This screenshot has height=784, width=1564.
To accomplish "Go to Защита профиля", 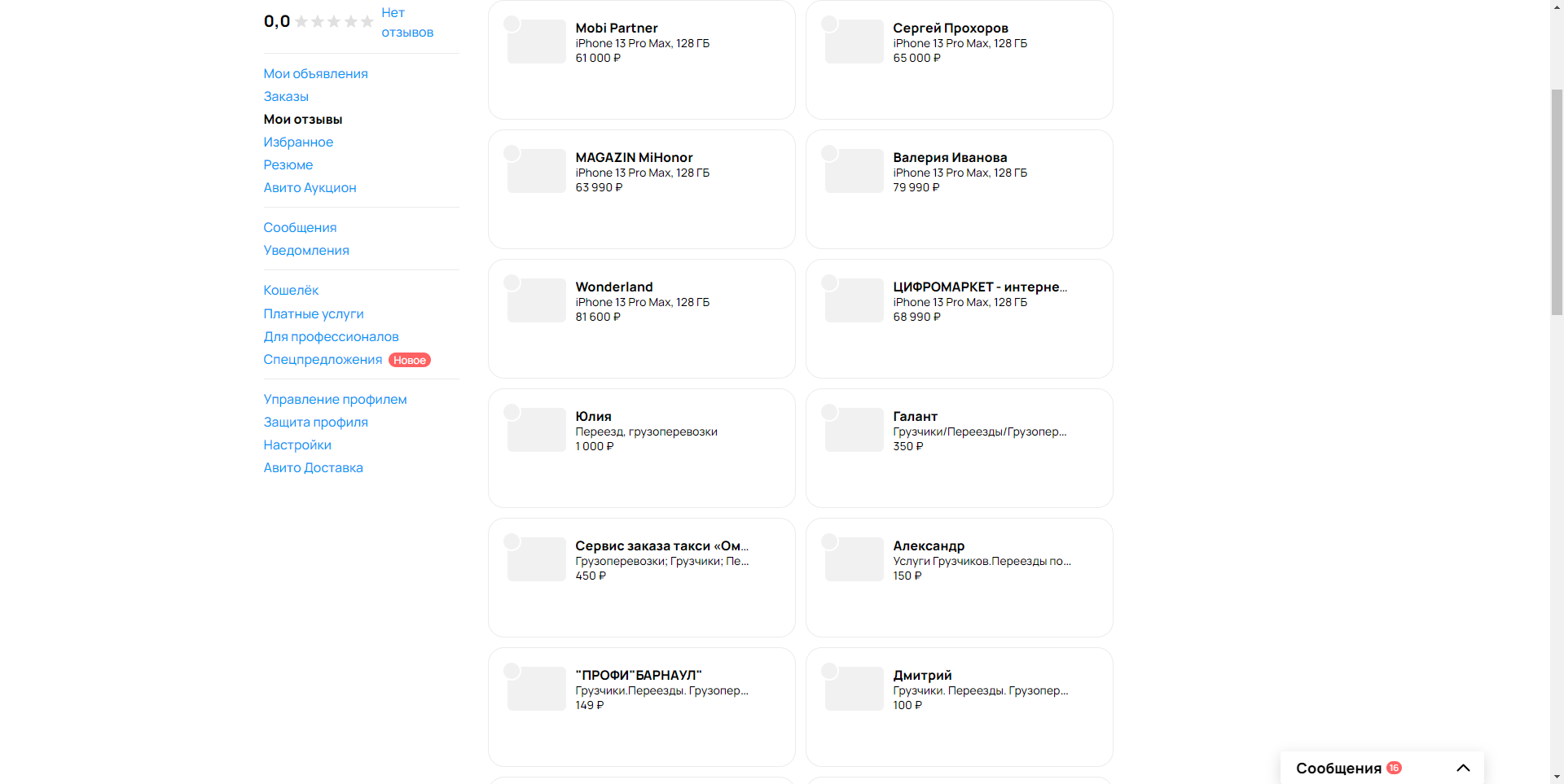I will point(315,423).
